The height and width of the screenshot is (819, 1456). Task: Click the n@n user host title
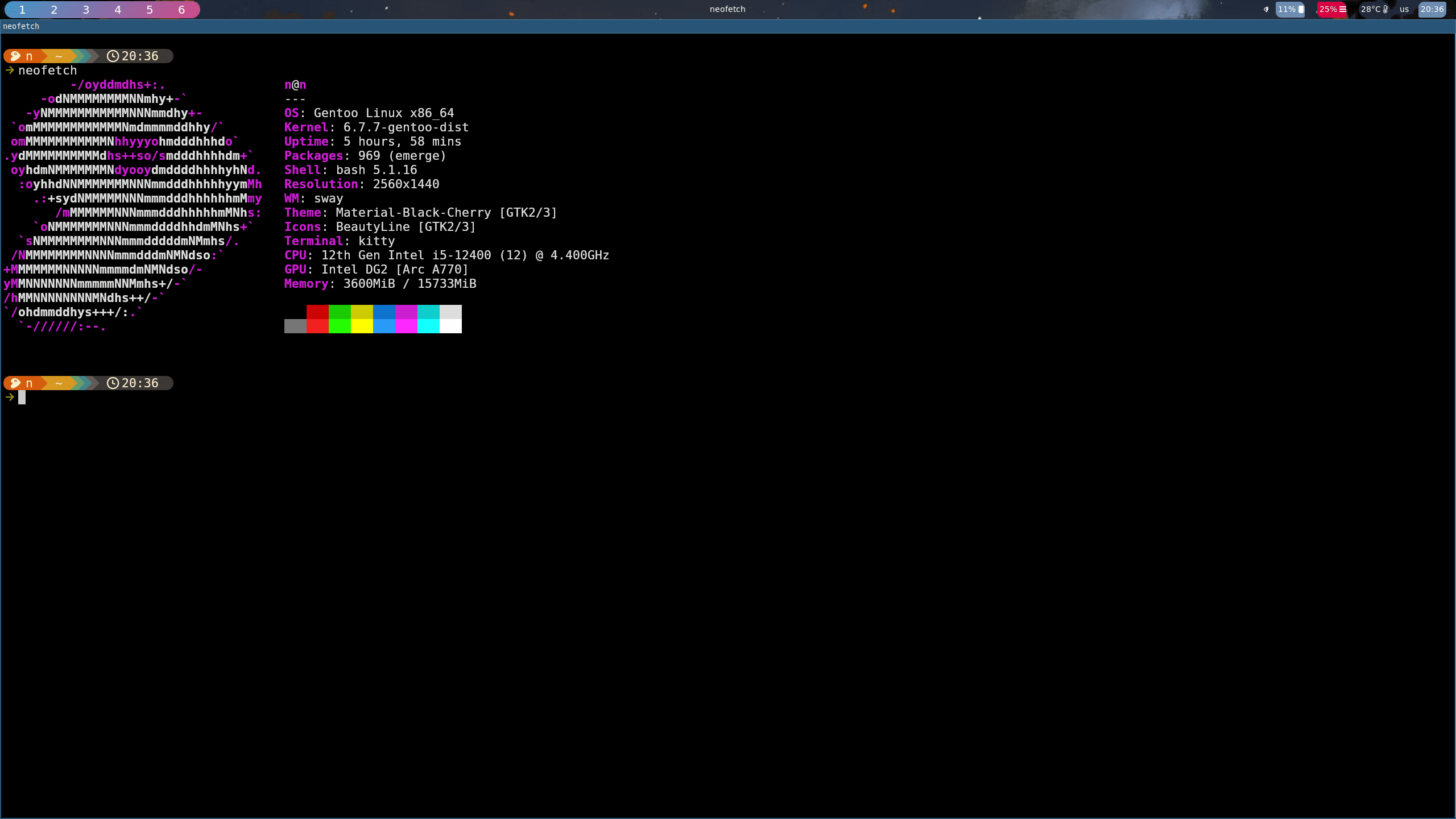click(x=295, y=85)
